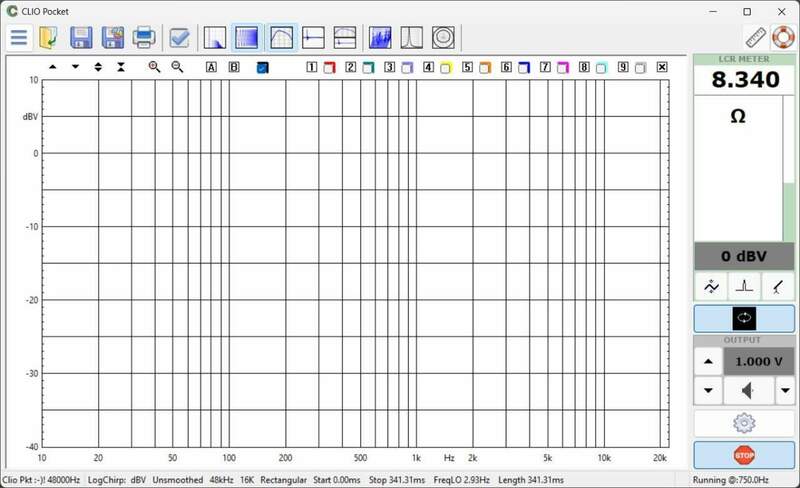Image resolution: width=800 pixels, height=488 pixels.
Task: Toggle overlay 4 yellow checkbox
Action: point(445,68)
